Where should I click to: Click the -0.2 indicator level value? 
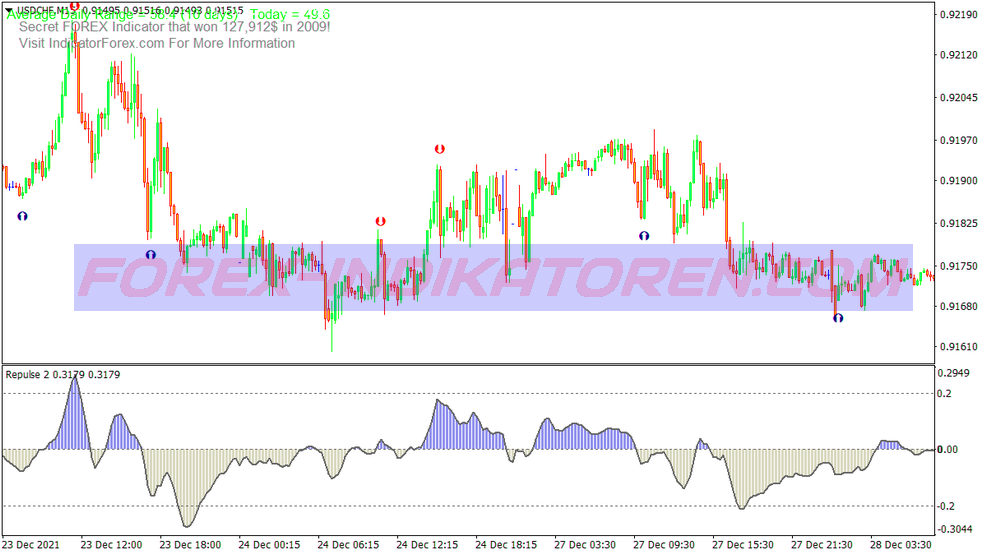(x=946, y=507)
